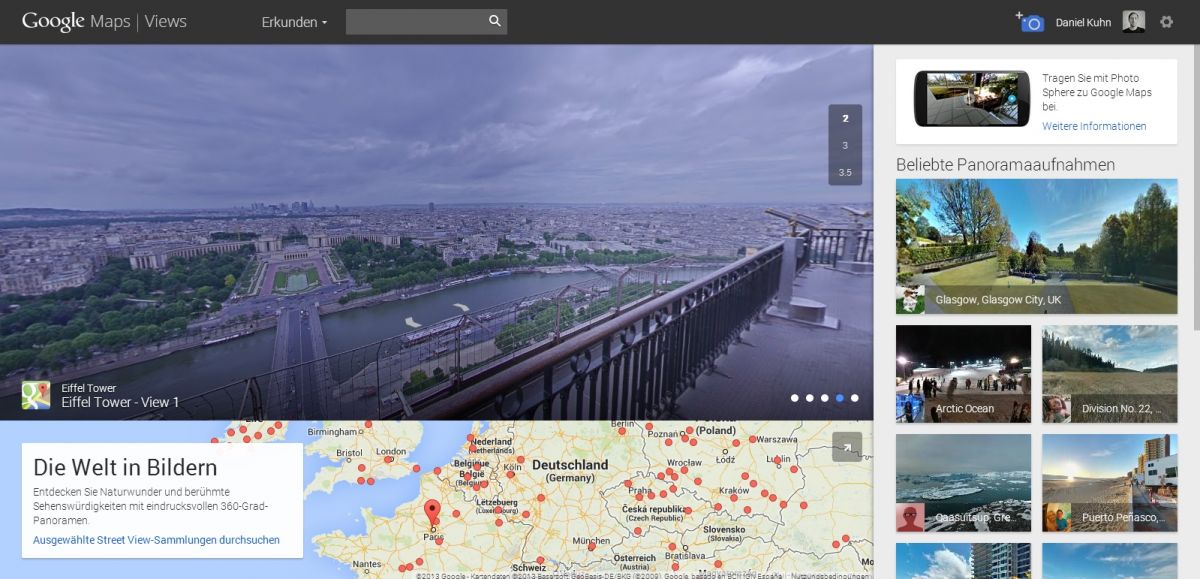The height and width of the screenshot is (579, 1200).
Task: Click Ausgewählte Street View-Sammlungen durchsuchen link
Action: click(156, 540)
